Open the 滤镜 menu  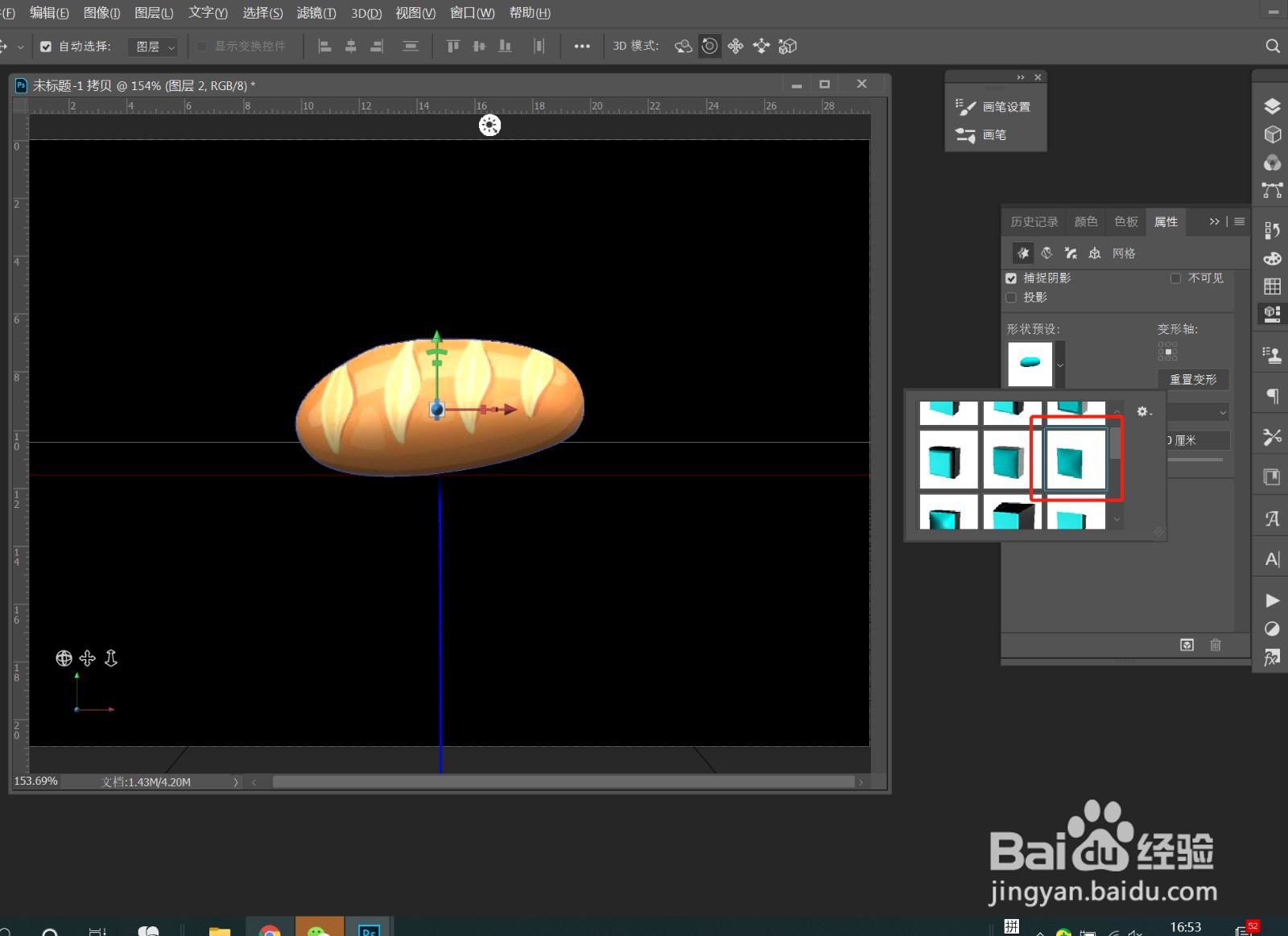[316, 13]
